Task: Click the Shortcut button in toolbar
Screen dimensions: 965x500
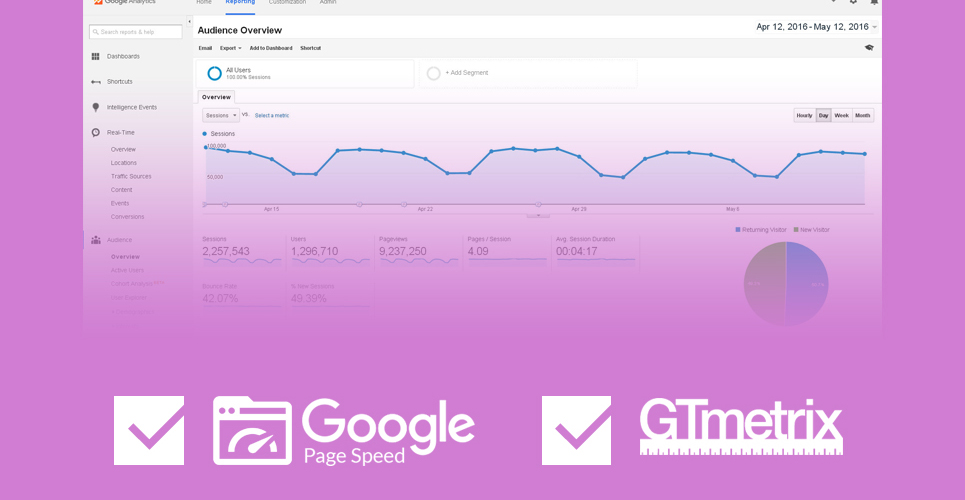Action: pos(310,48)
